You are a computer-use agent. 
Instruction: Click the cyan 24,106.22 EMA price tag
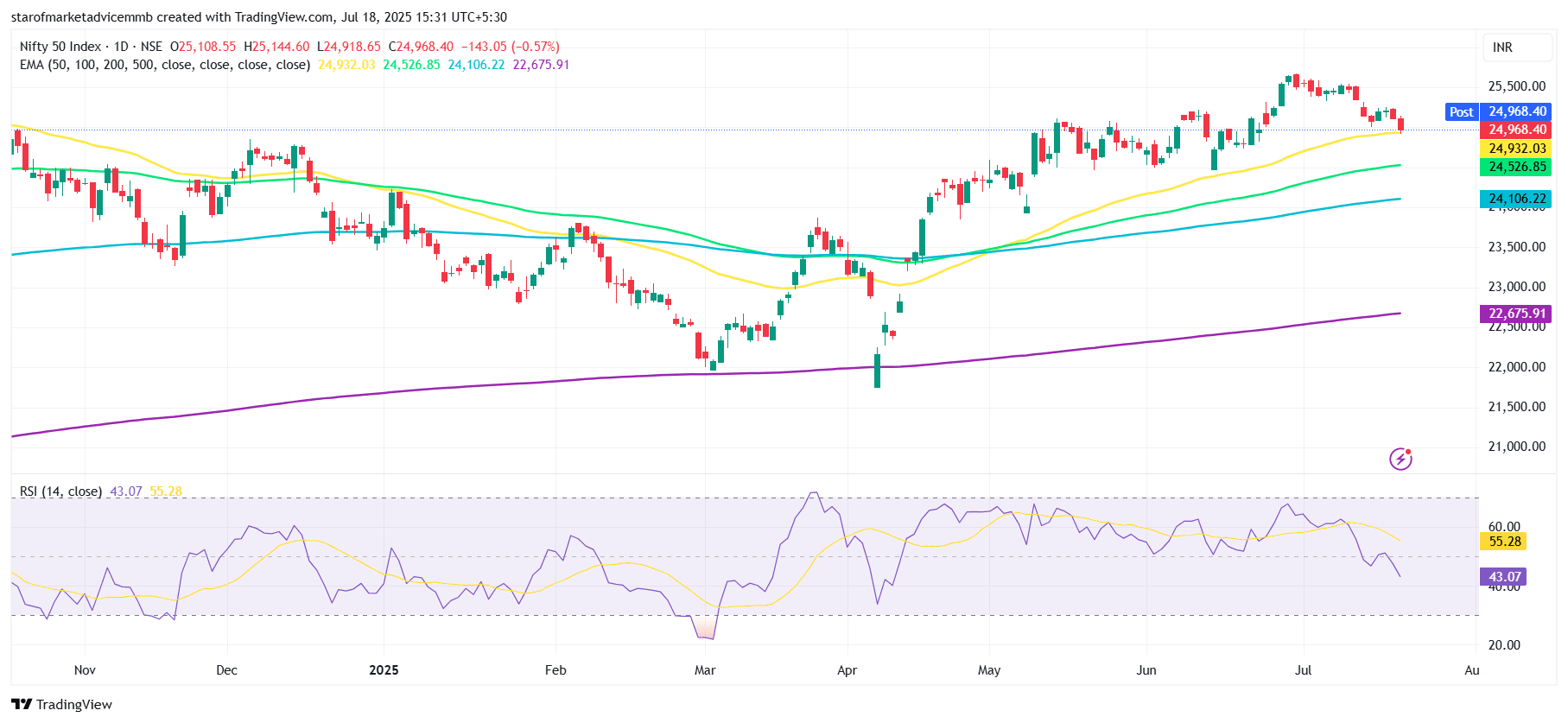[x=1517, y=199]
